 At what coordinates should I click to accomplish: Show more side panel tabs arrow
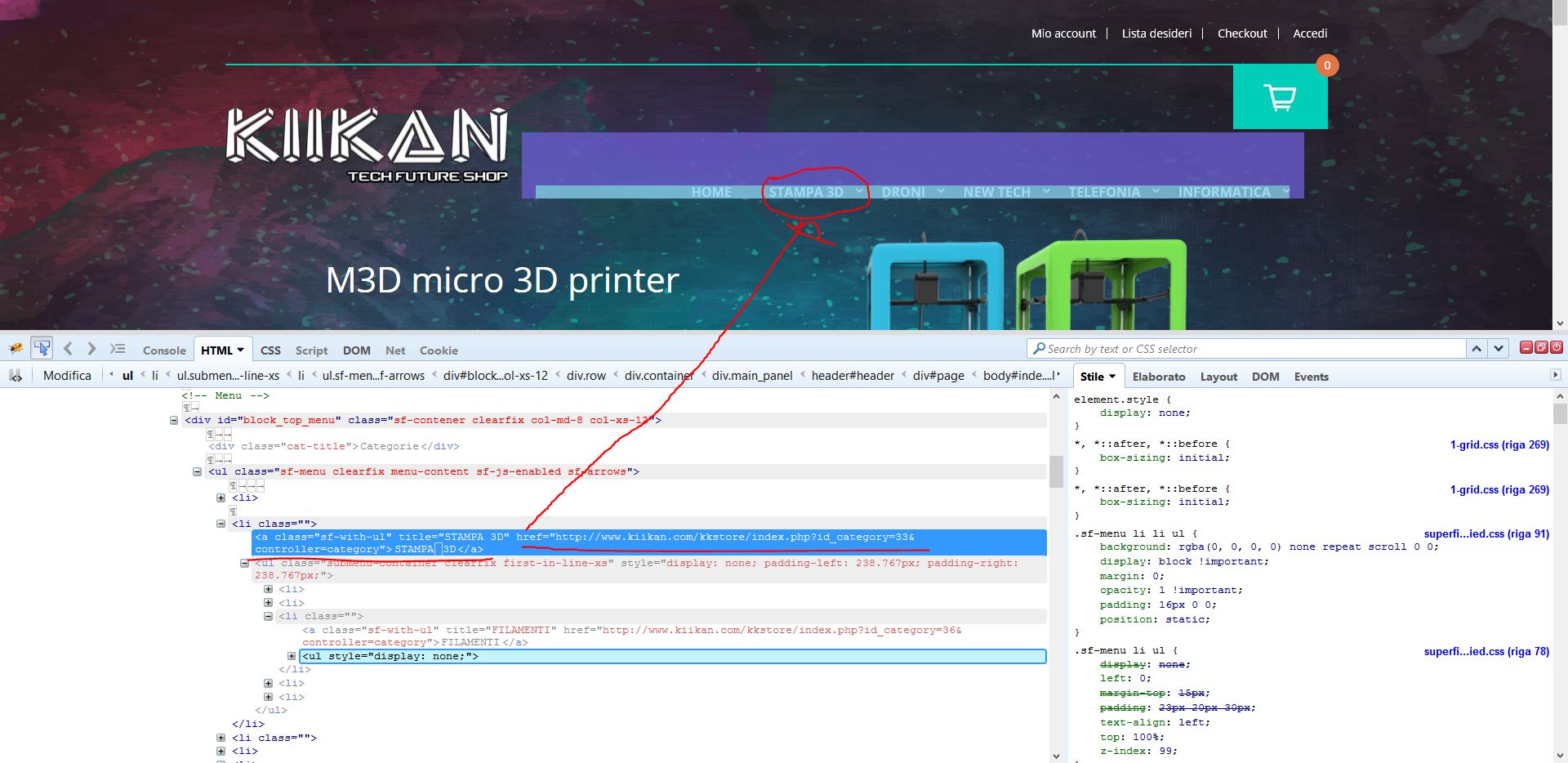pyautogui.click(x=1555, y=376)
